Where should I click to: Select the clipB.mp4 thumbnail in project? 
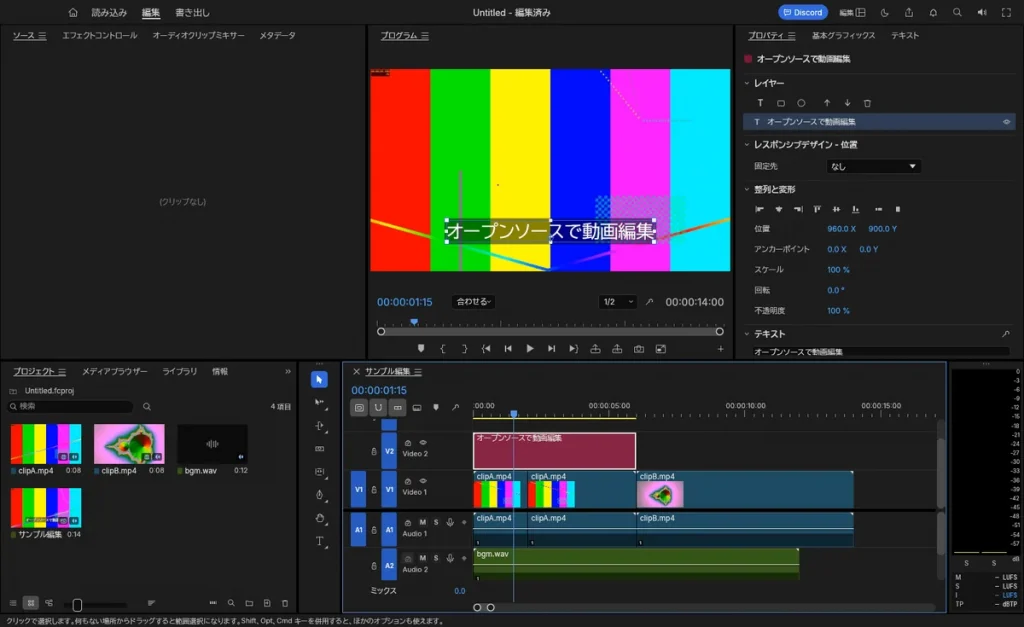tap(129, 443)
